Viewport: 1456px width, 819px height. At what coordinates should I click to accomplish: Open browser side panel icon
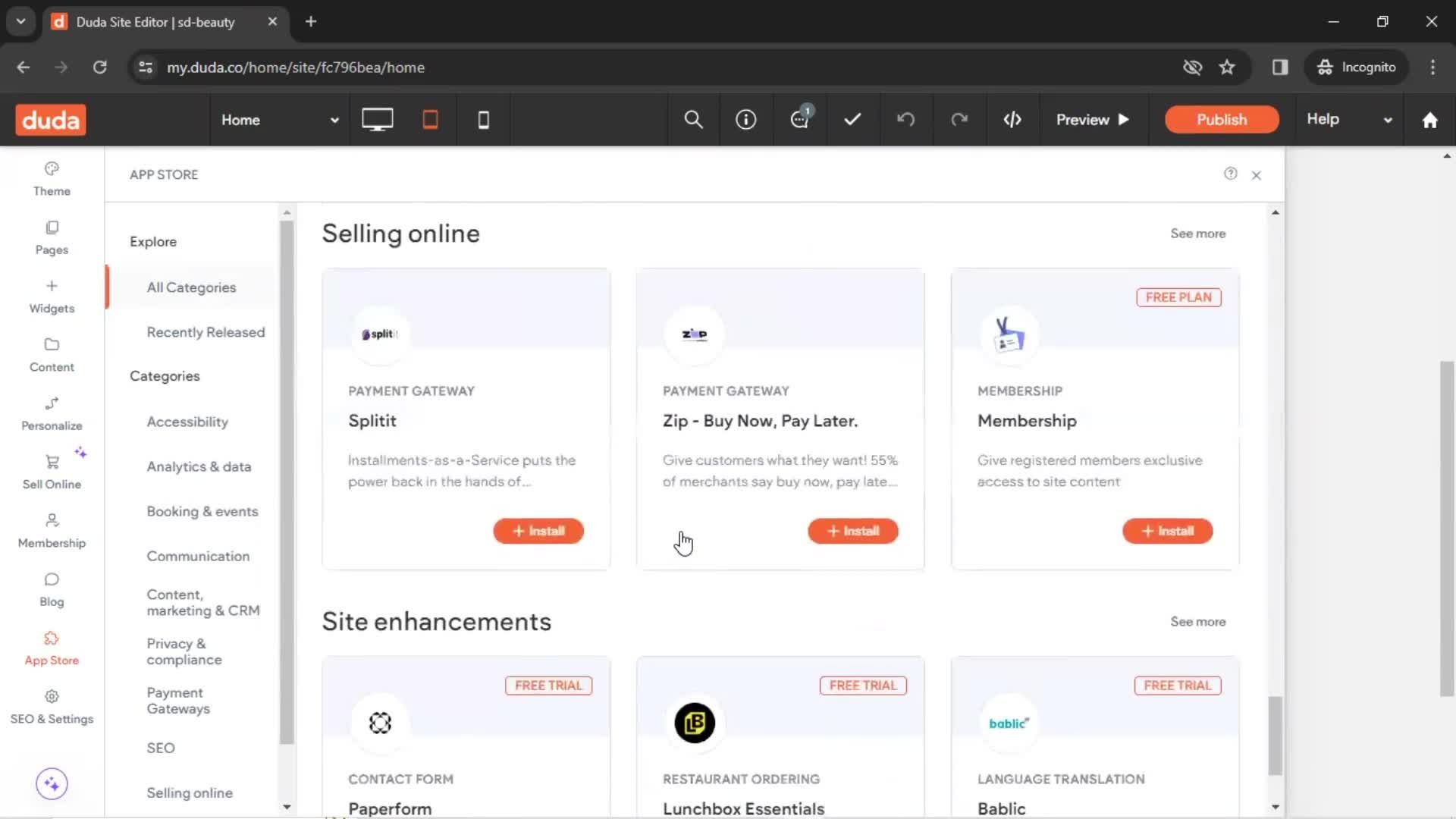point(1280,67)
